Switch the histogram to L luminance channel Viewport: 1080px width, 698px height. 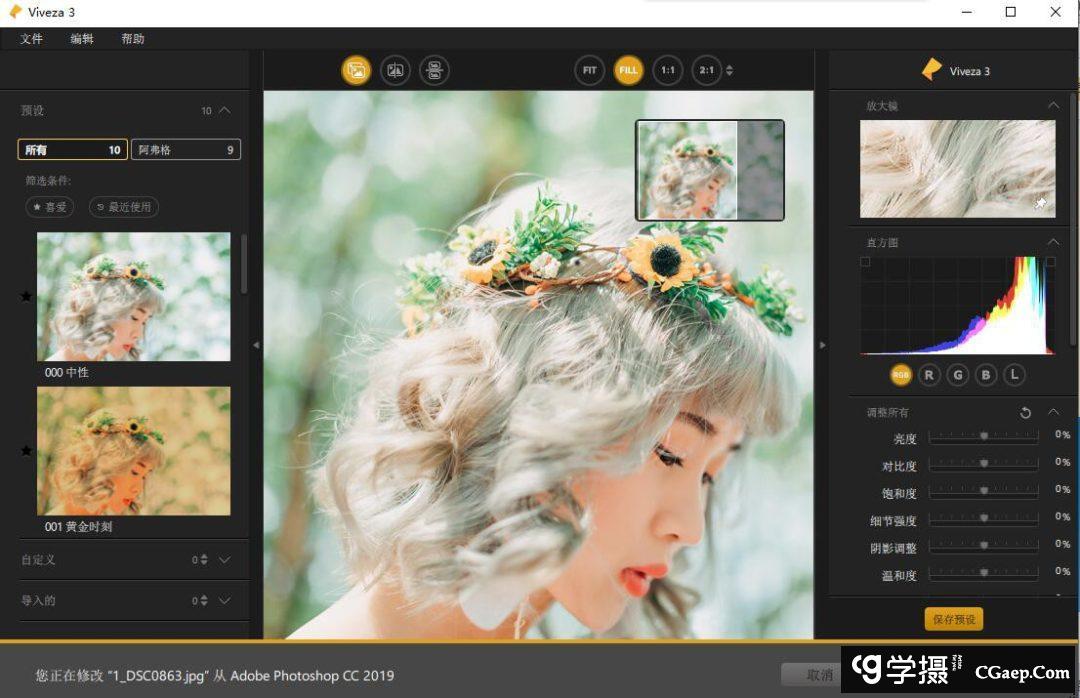pyautogui.click(x=1014, y=375)
